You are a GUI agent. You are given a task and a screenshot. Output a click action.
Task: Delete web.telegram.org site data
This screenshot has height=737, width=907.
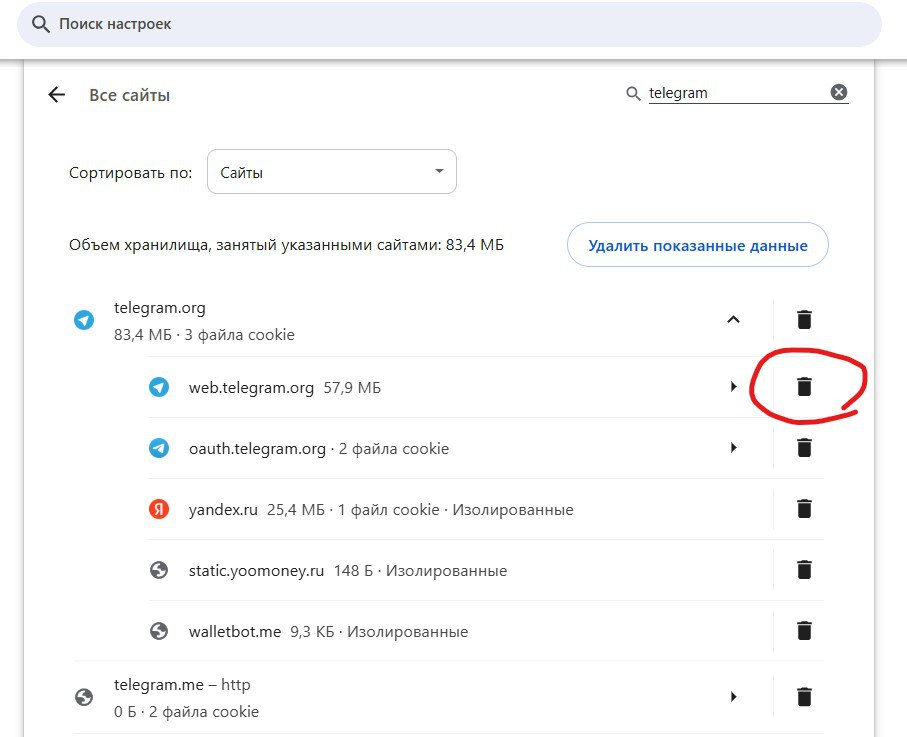click(804, 386)
